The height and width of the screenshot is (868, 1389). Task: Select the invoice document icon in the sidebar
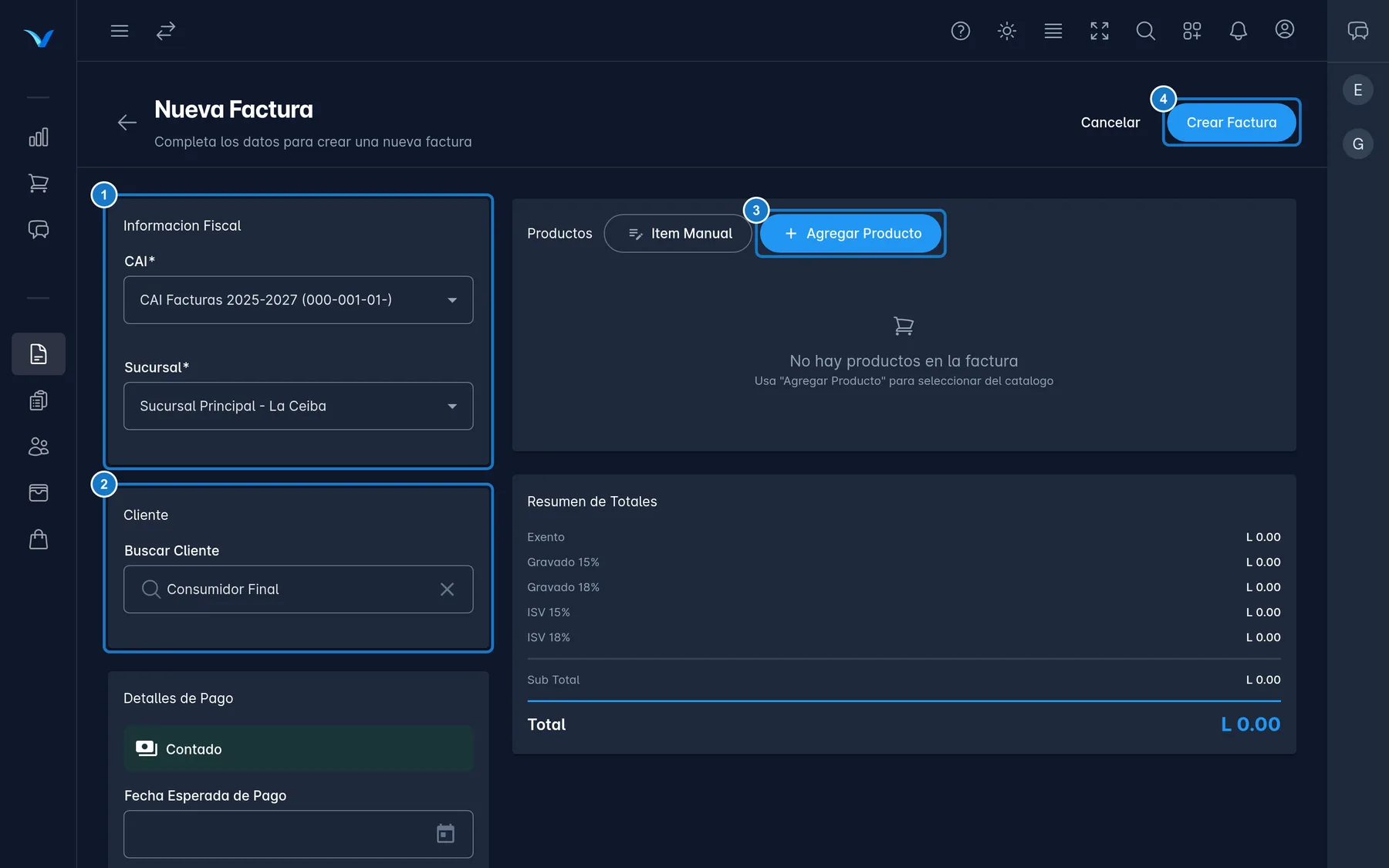(x=39, y=354)
